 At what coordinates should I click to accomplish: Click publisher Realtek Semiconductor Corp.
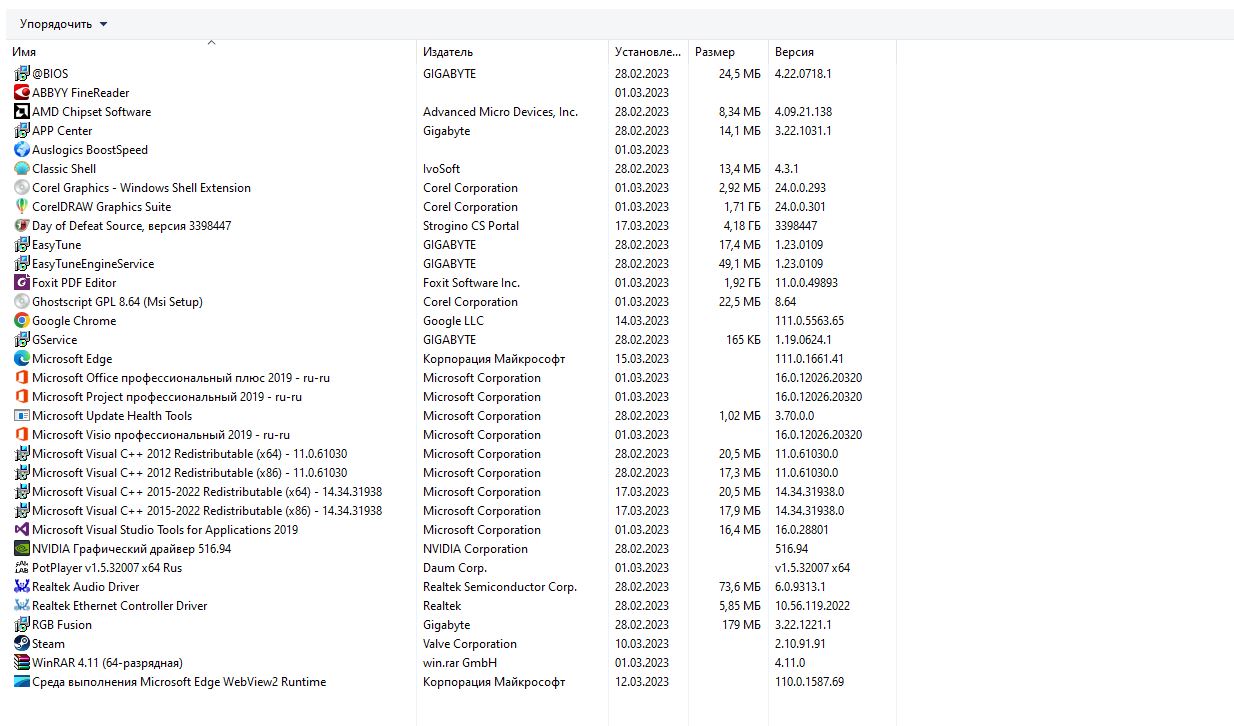[500, 587]
